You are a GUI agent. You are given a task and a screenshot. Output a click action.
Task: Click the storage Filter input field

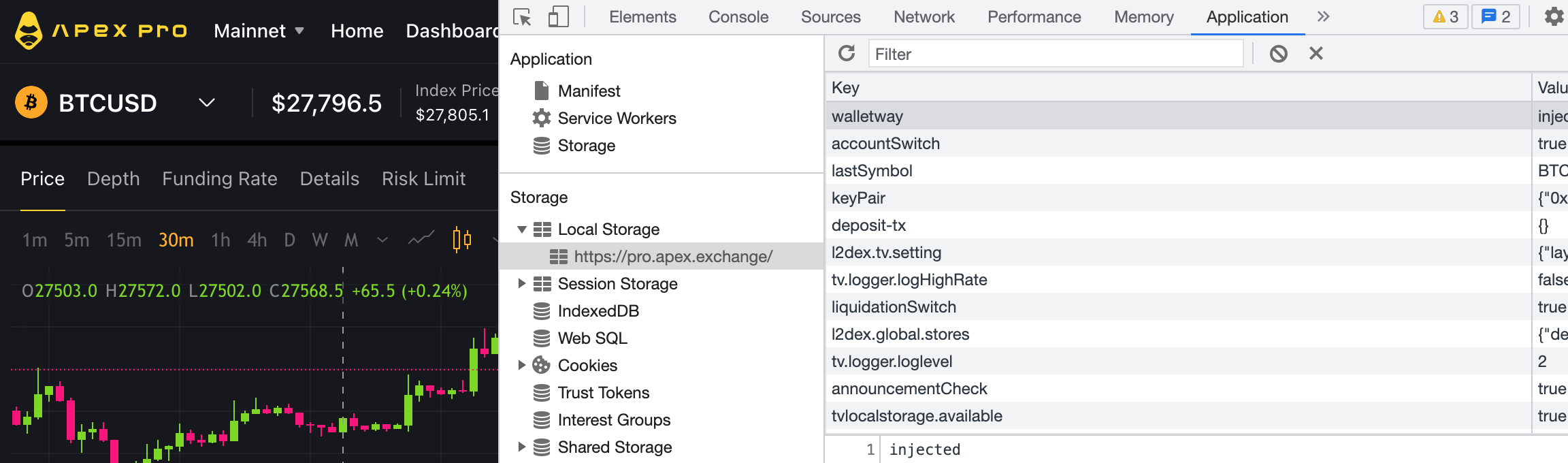[x=1055, y=54]
